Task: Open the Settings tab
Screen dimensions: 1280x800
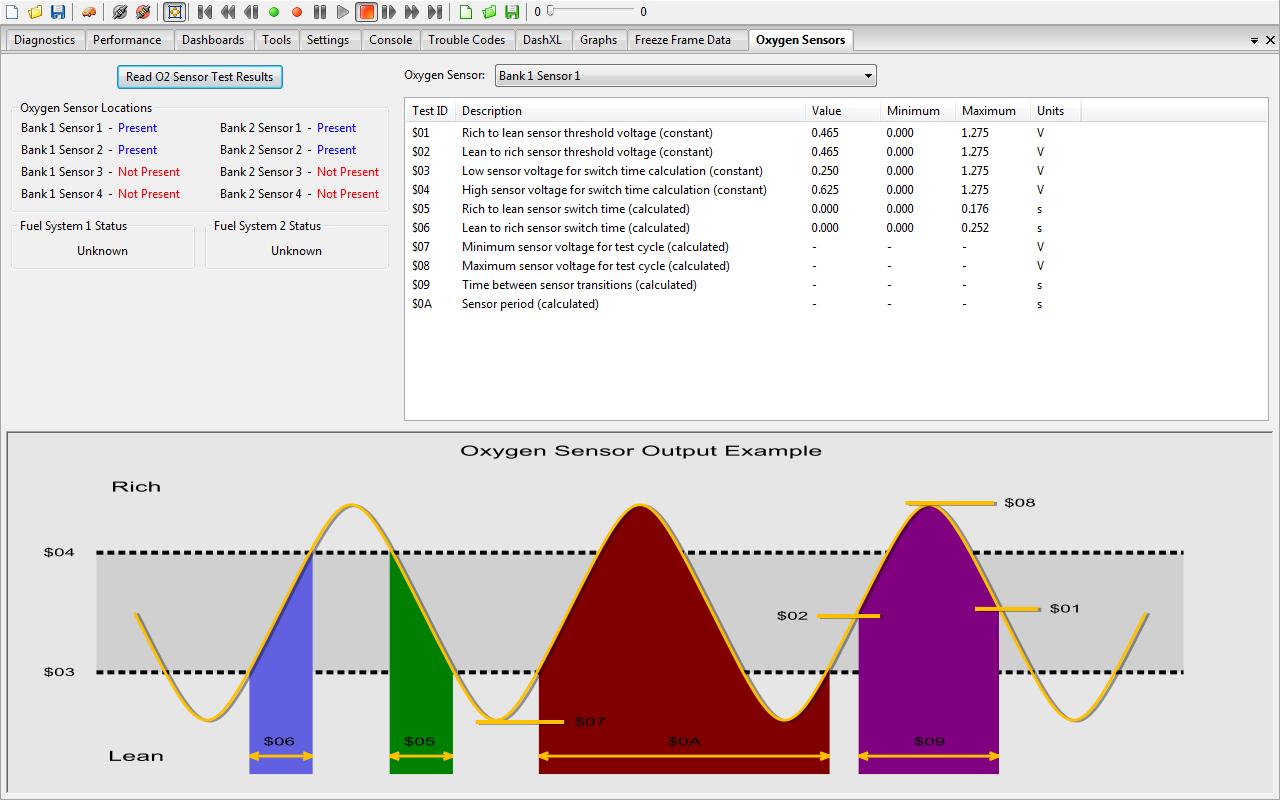Action: [x=328, y=40]
